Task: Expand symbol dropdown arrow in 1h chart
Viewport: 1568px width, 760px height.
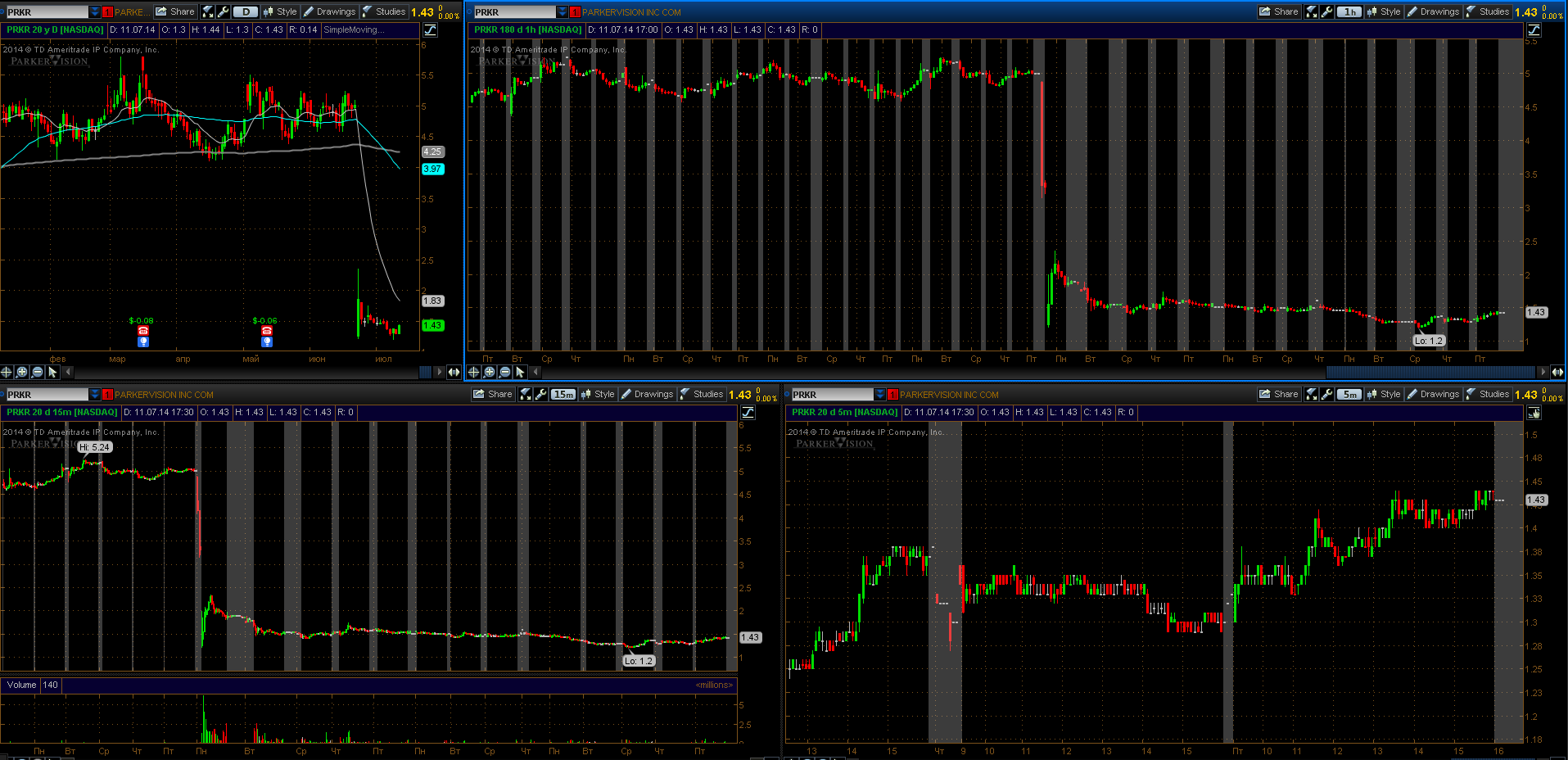Action: point(562,11)
